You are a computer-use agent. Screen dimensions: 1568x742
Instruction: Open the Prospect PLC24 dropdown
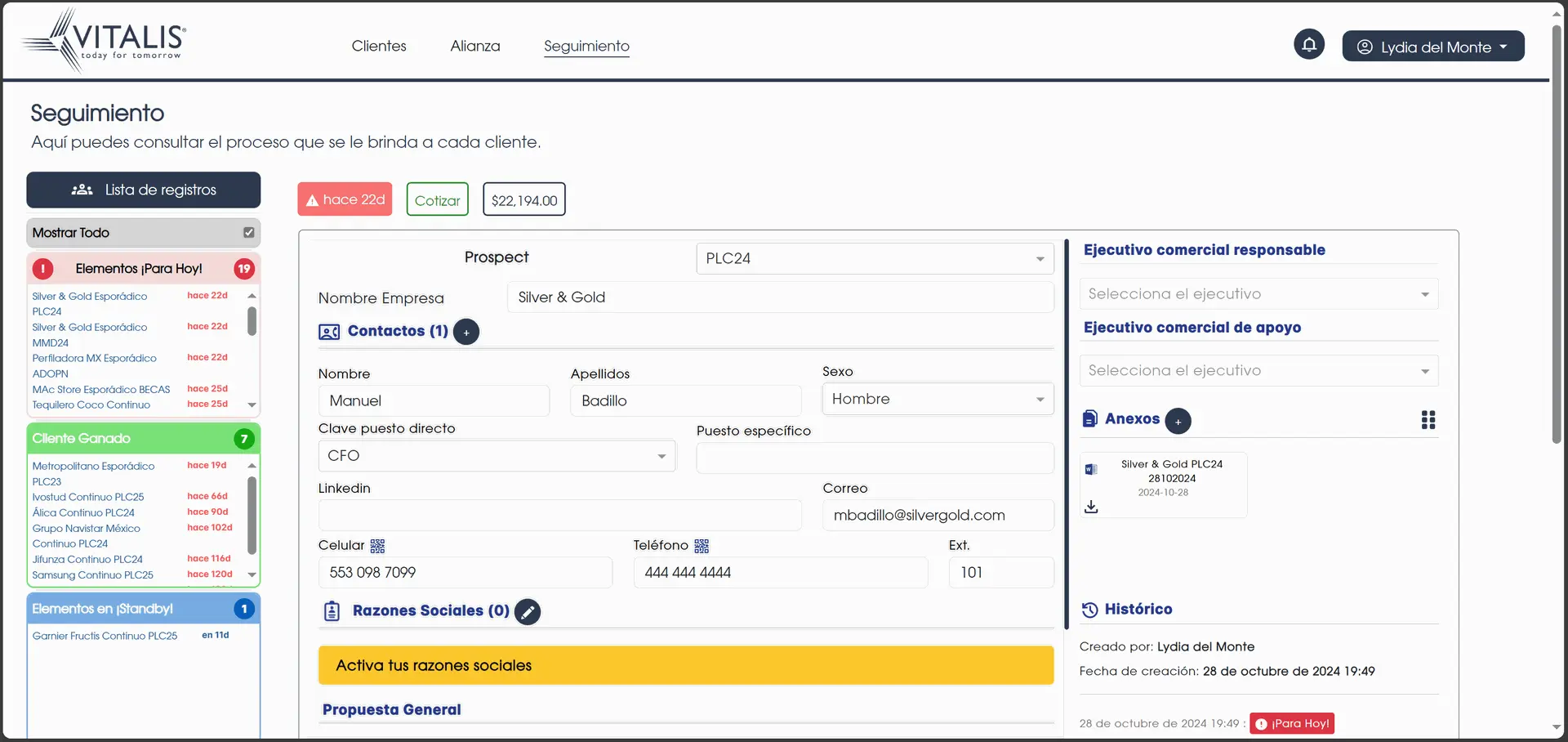tap(874, 258)
